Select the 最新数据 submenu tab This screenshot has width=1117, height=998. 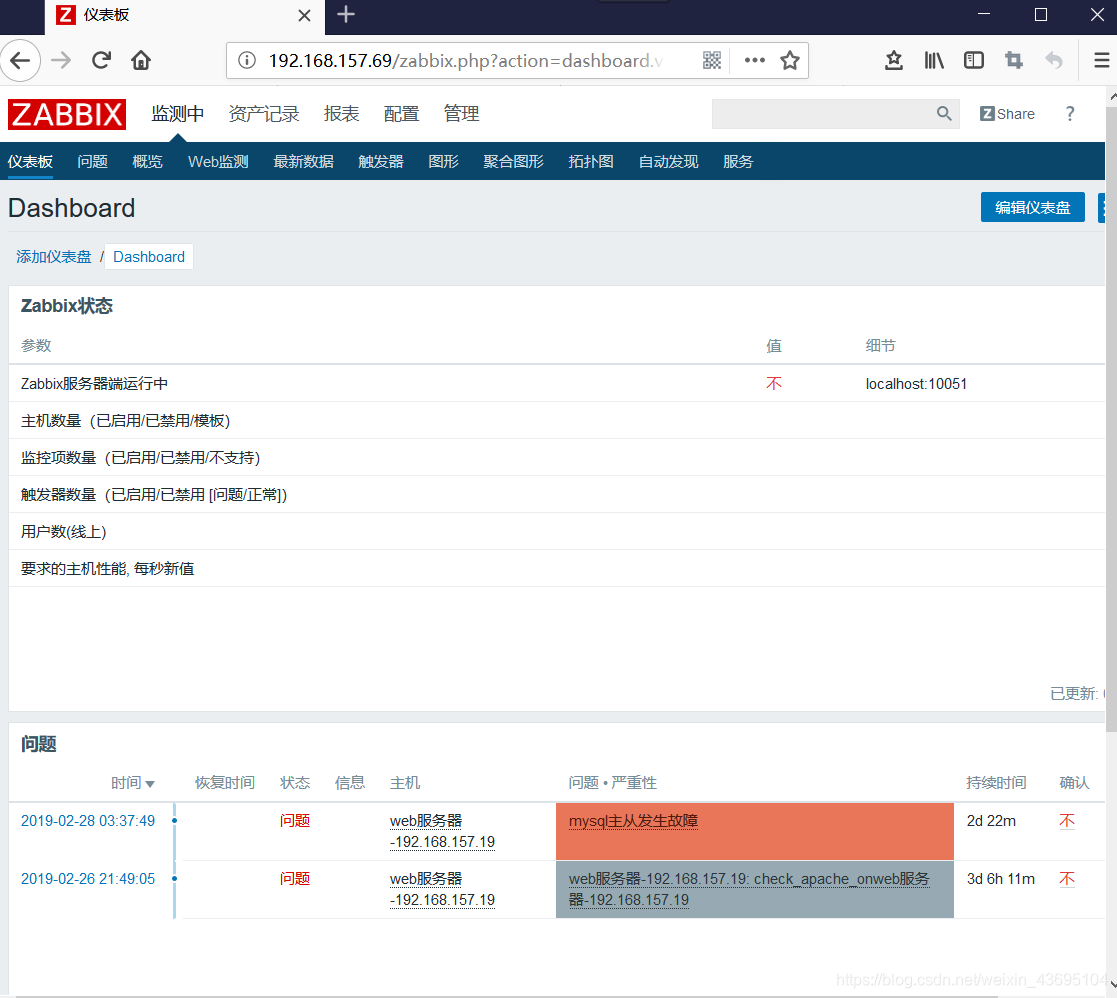click(x=303, y=162)
